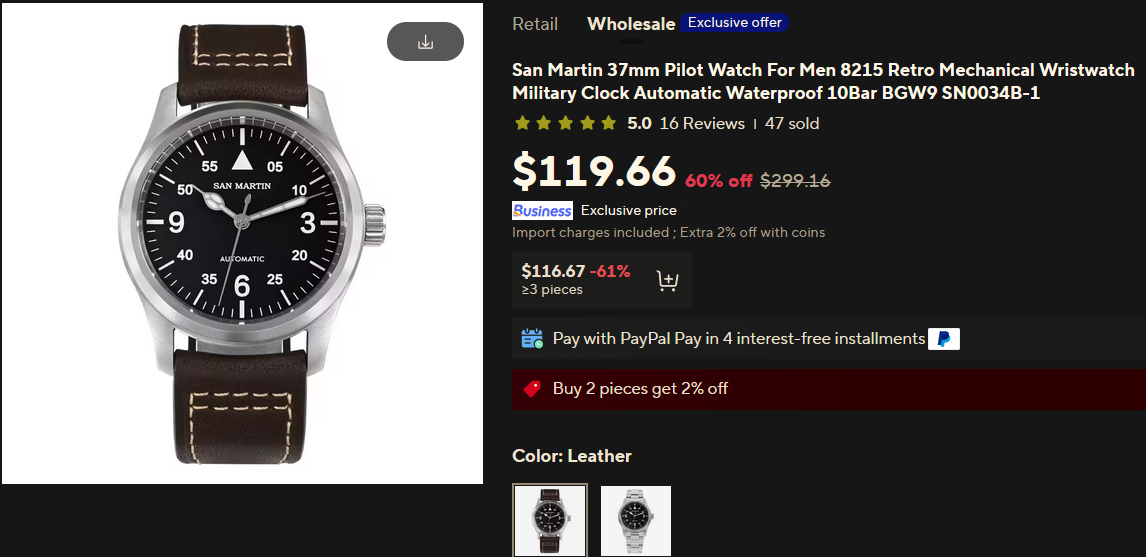Click the calendar installments icon
The width and height of the screenshot is (1146, 557).
click(532, 339)
